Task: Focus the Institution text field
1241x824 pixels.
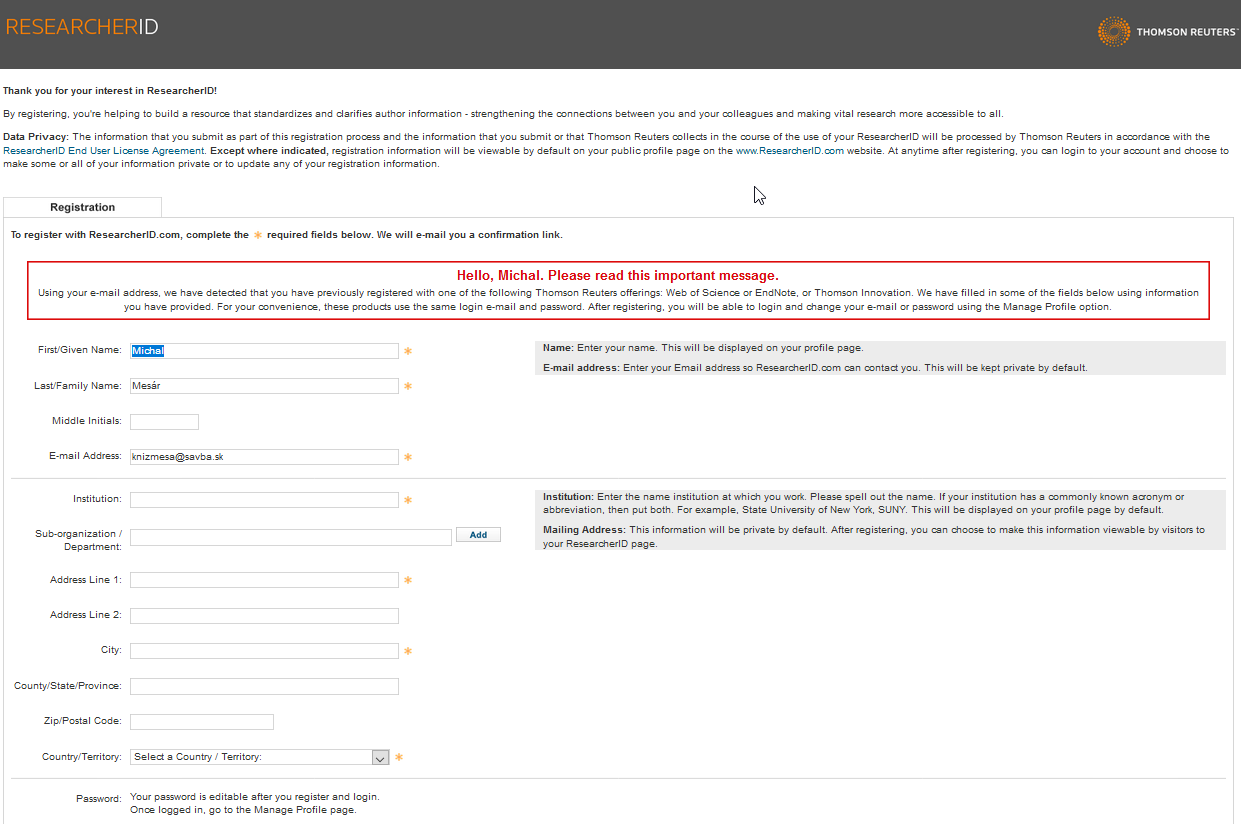Action: [x=264, y=500]
